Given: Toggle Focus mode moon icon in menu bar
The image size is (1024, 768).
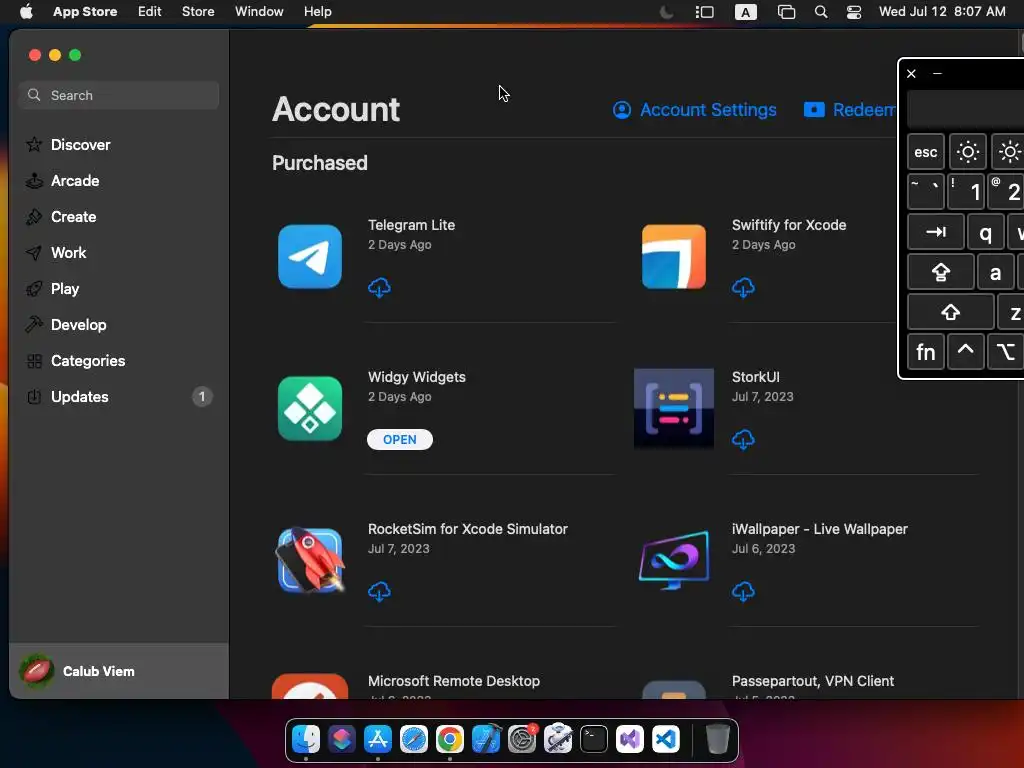Looking at the screenshot, I should coord(666,12).
